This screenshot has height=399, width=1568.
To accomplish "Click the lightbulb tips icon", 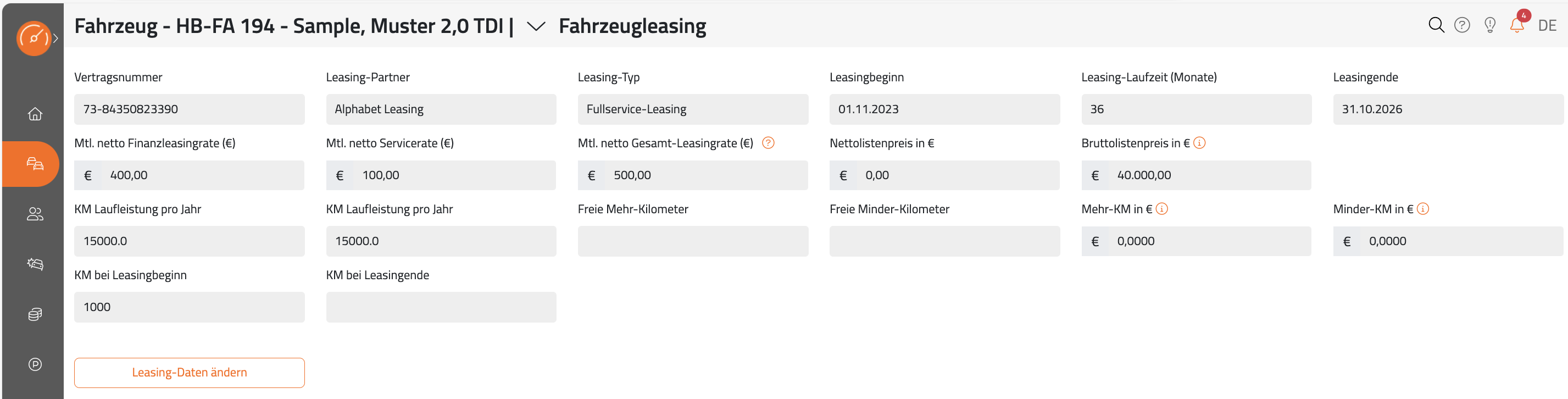I will pyautogui.click(x=1489, y=25).
